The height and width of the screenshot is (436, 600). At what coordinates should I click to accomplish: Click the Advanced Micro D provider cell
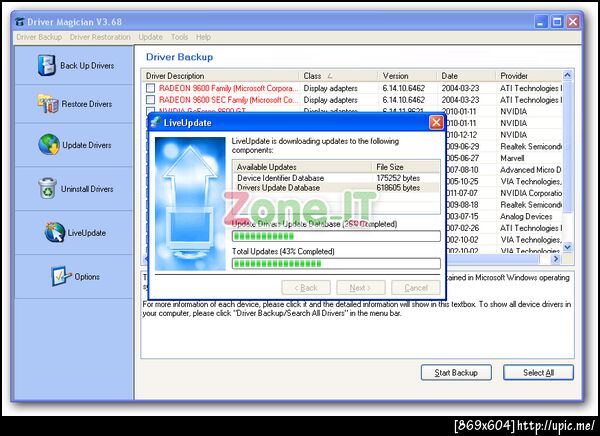(x=530, y=170)
